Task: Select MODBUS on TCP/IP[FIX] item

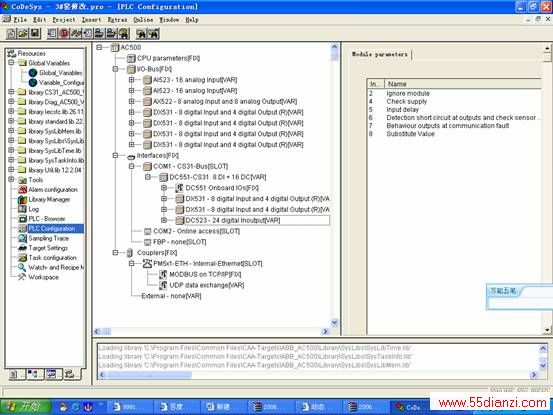Action: tap(205, 274)
